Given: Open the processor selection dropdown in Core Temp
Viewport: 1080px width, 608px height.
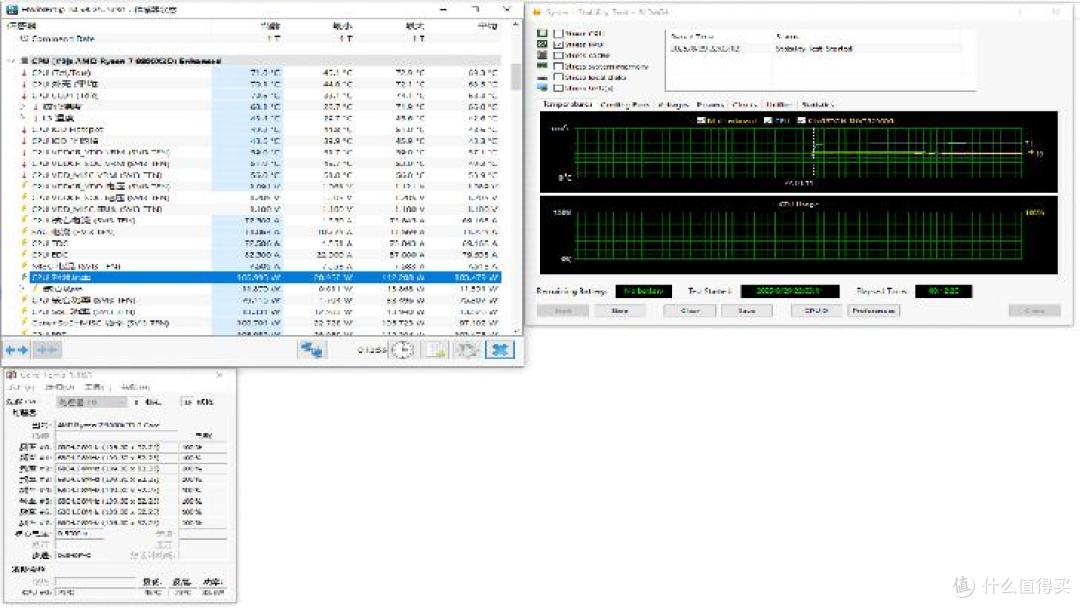Looking at the screenshot, I should [x=92, y=401].
